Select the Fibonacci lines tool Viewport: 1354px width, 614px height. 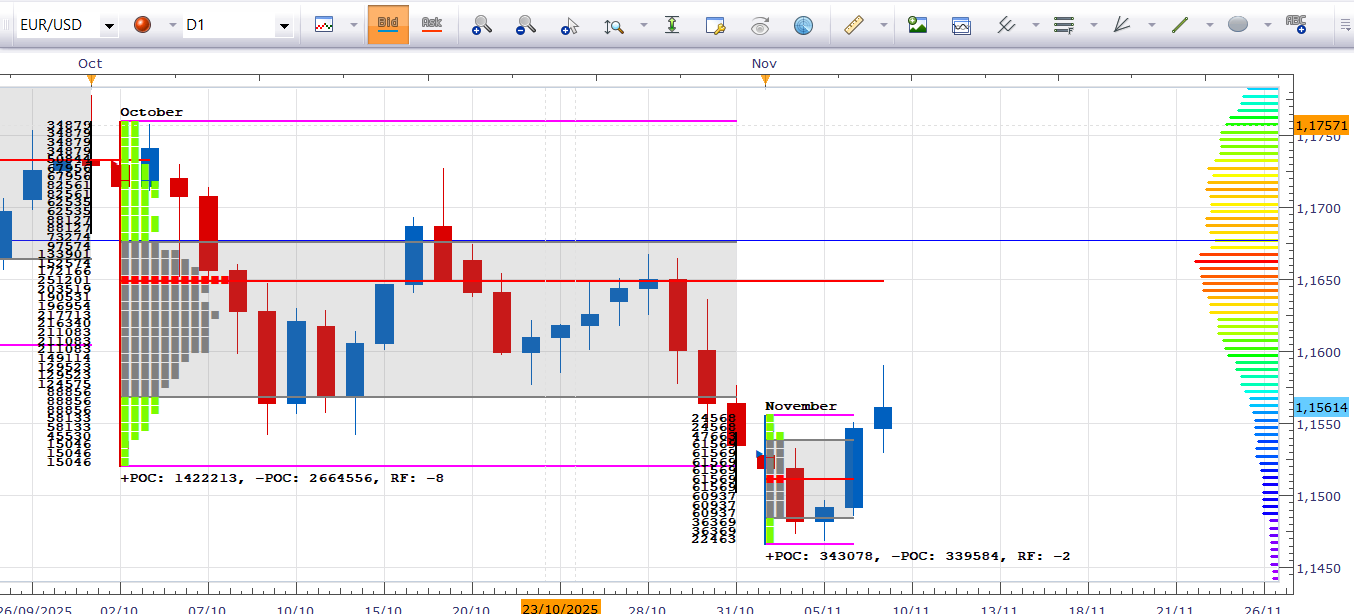[1064, 25]
